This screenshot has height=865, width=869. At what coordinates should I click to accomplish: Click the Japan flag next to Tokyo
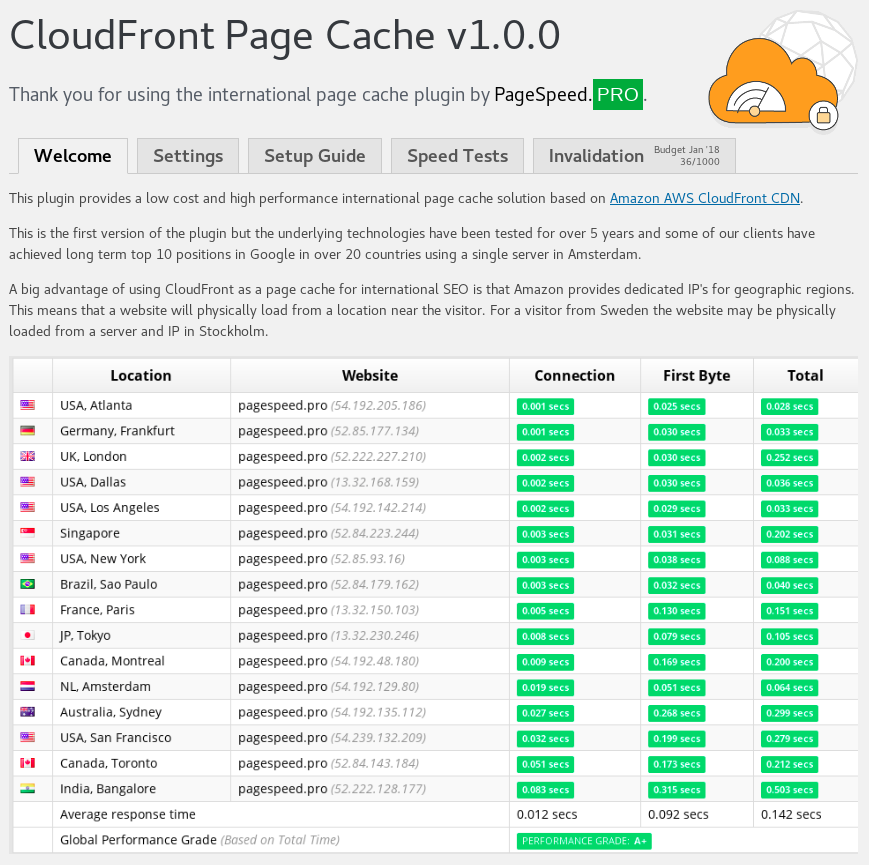27,635
